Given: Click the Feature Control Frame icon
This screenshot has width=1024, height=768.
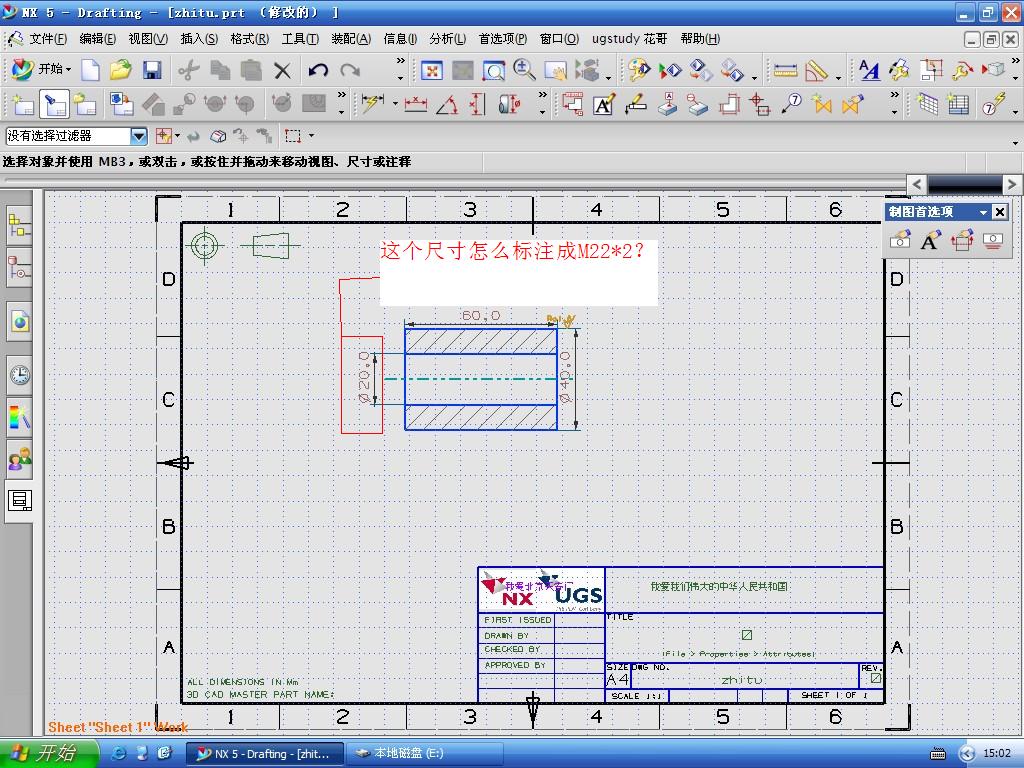Looking at the screenshot, I should pos(573,104).
